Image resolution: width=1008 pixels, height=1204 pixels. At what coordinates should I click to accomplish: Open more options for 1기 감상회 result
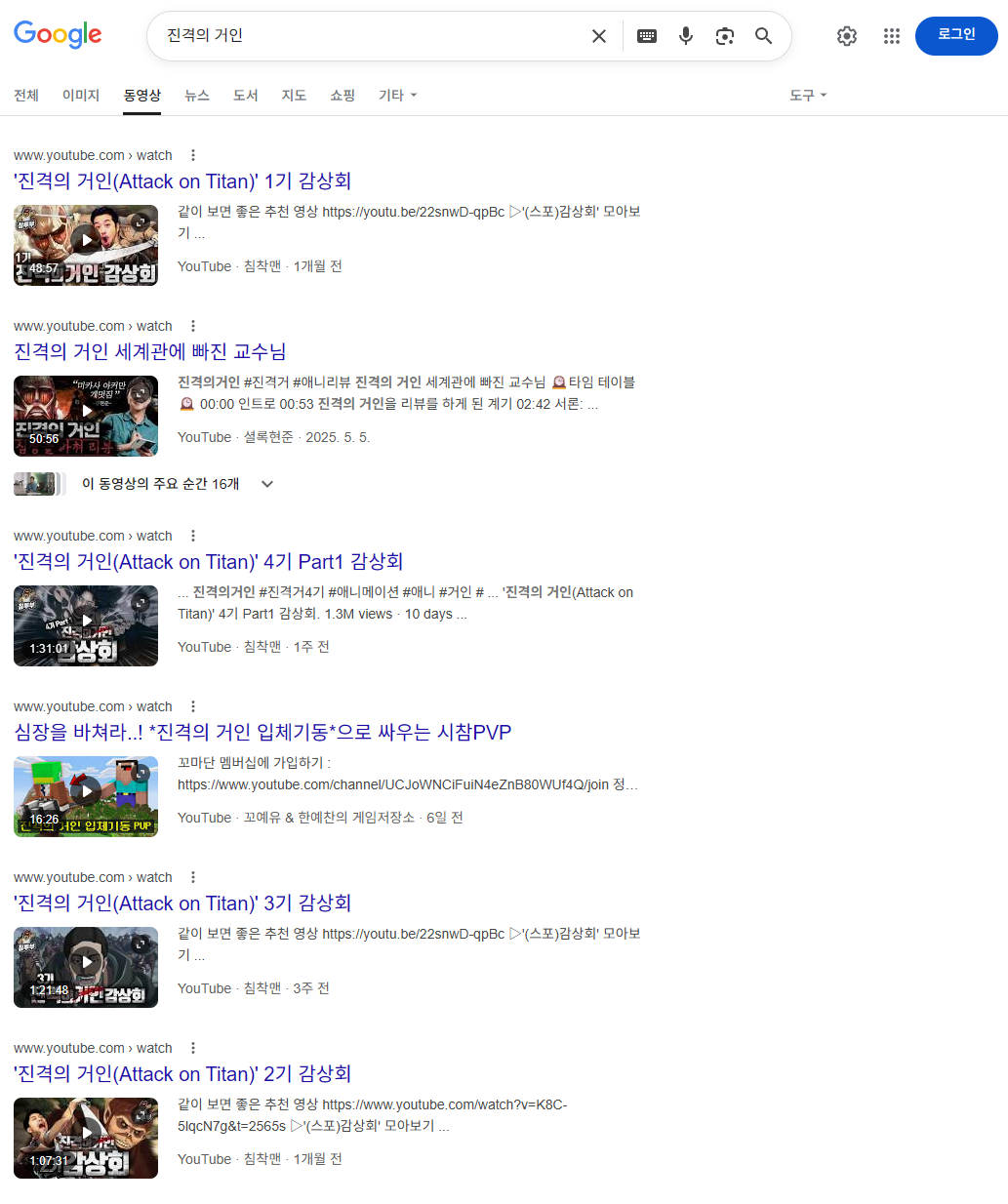193,155
